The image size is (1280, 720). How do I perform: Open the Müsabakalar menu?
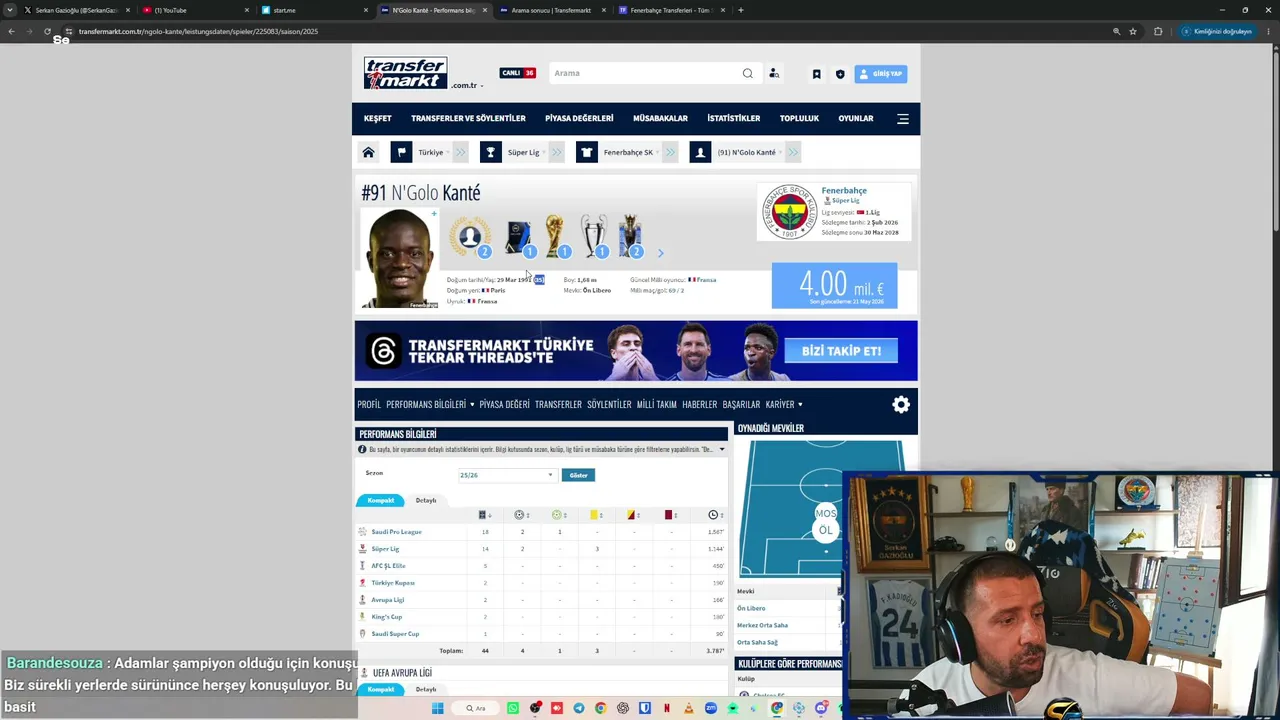click(660, 118)
